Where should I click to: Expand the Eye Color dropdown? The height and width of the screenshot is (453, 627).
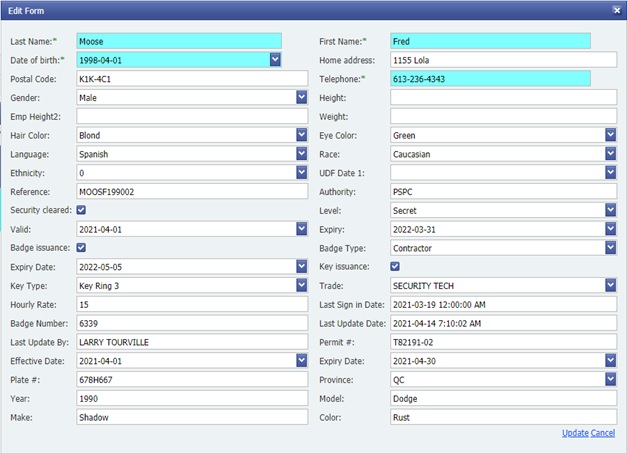(610, 135)
